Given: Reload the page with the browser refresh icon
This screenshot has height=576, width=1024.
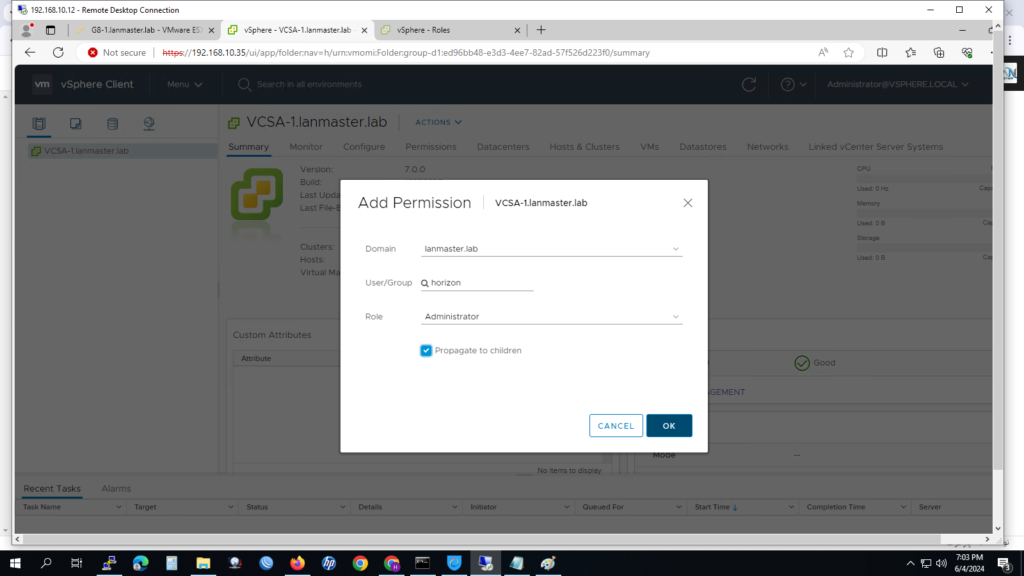Looking at the screenshot, I should point(58,52).
